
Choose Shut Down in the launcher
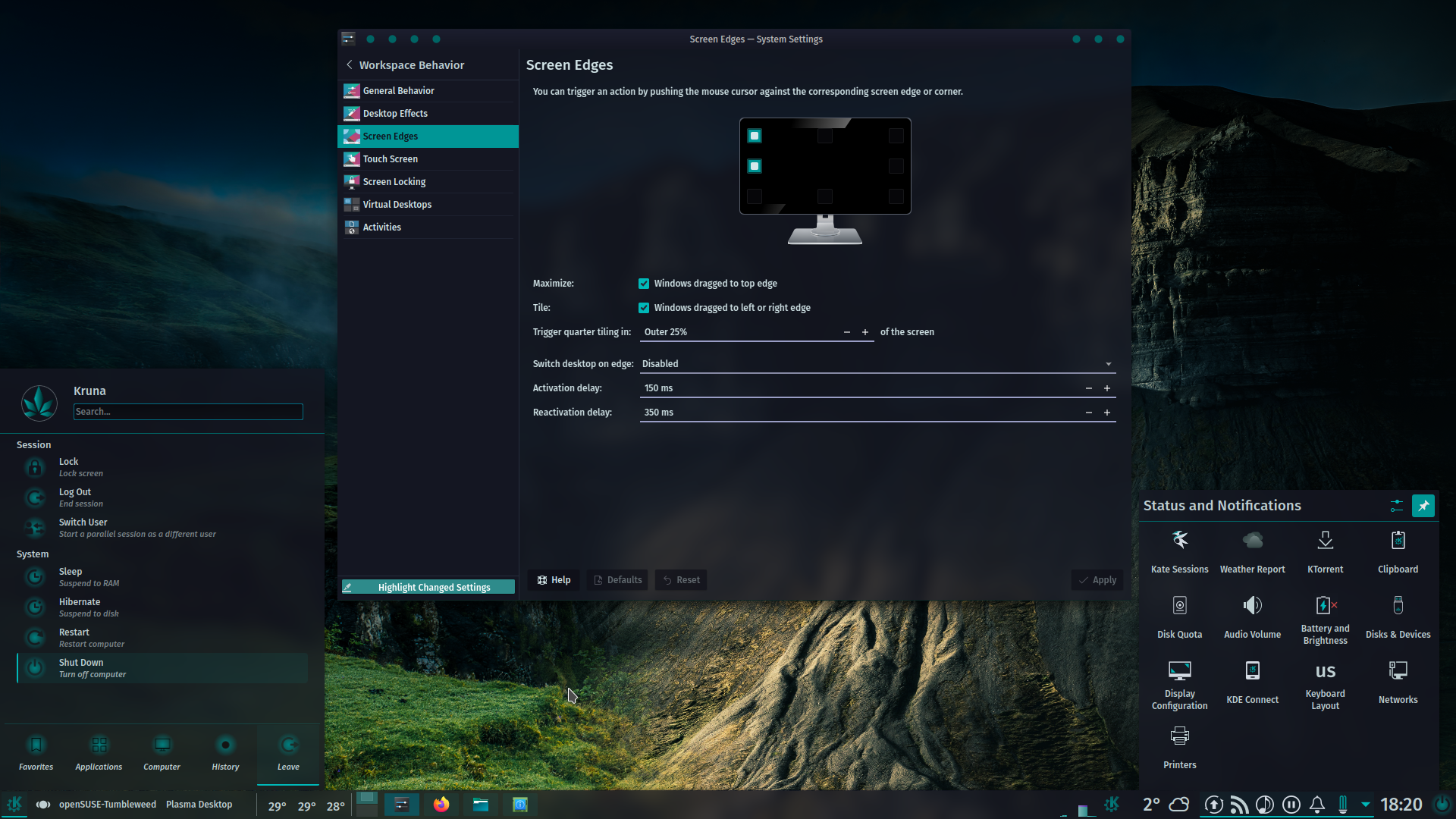tap(162, 668)
